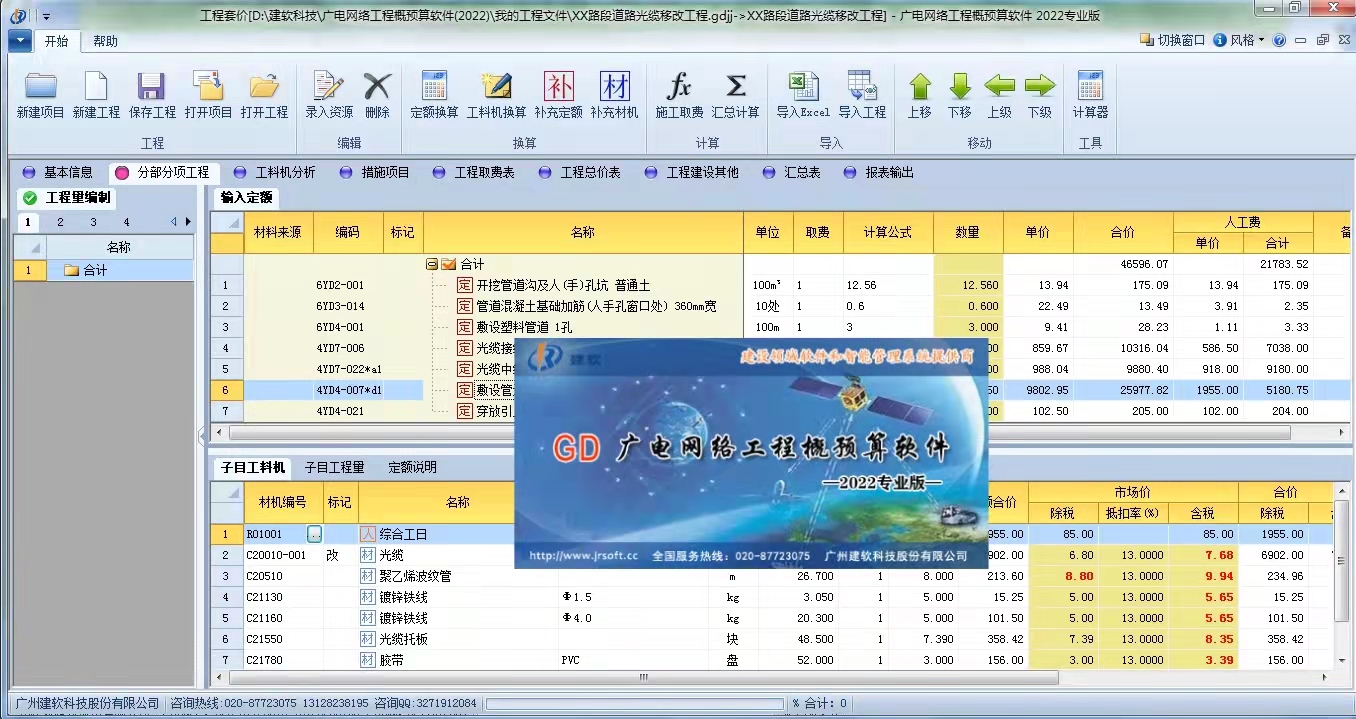This screenshot has height=719, width=1356.
Task: Click the 工程量编制 panel header
Action: 69,197
